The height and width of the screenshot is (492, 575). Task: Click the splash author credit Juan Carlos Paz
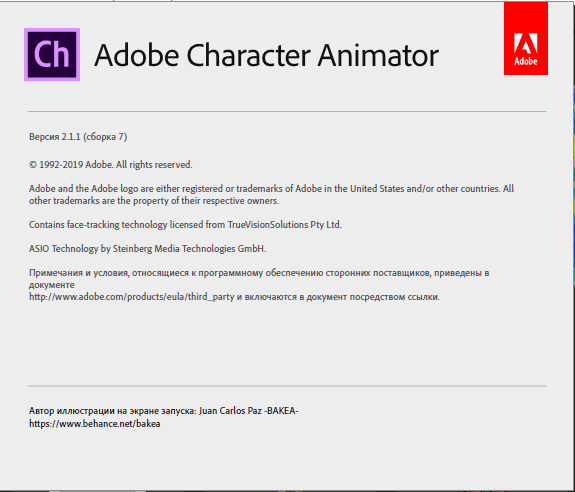click(164, 411)
